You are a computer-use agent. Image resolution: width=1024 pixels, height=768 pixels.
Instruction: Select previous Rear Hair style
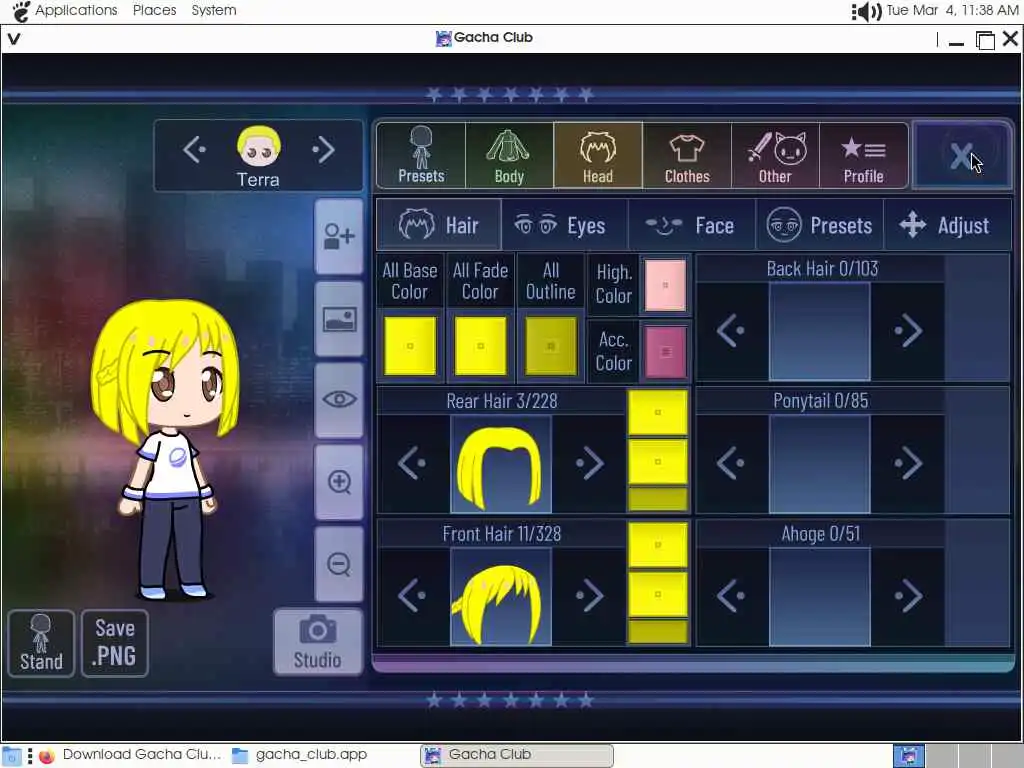pos(412,463)
